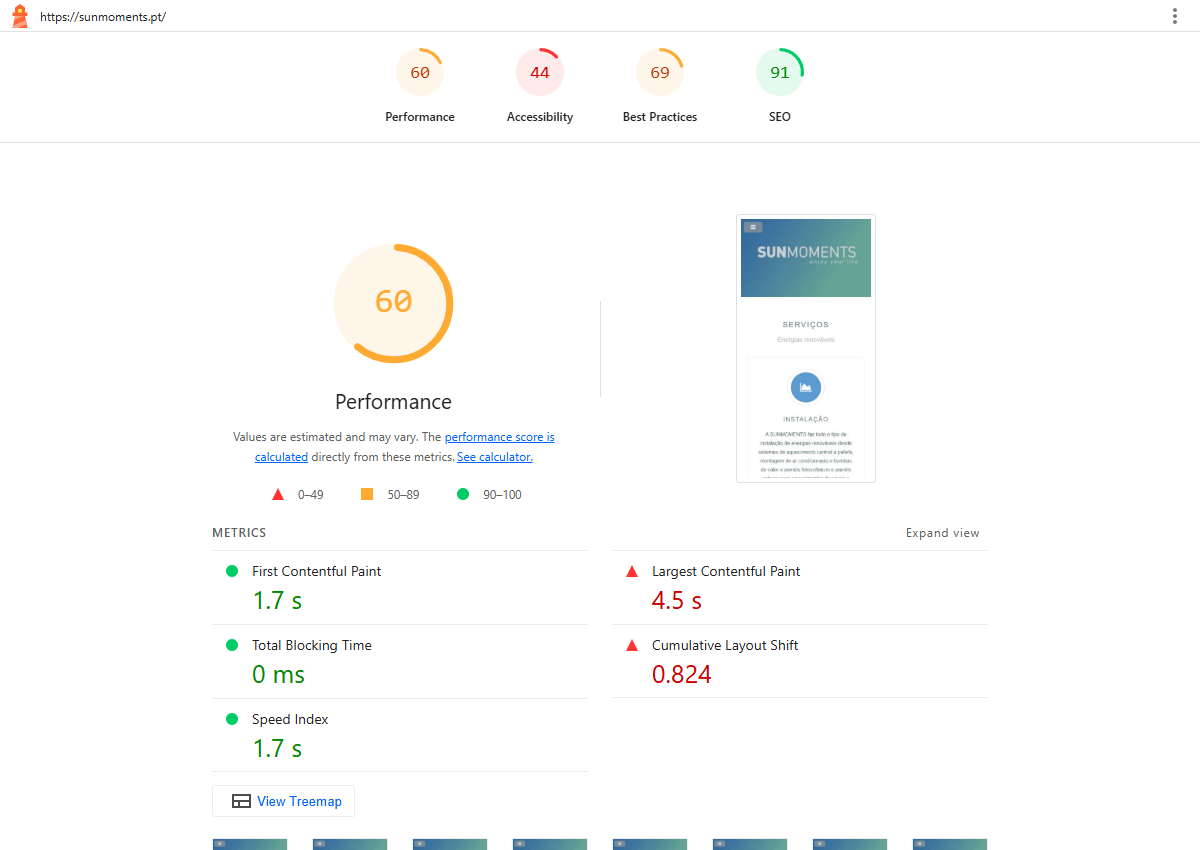Click the green circle legend icon for 90–100

[x=463, y=494]
